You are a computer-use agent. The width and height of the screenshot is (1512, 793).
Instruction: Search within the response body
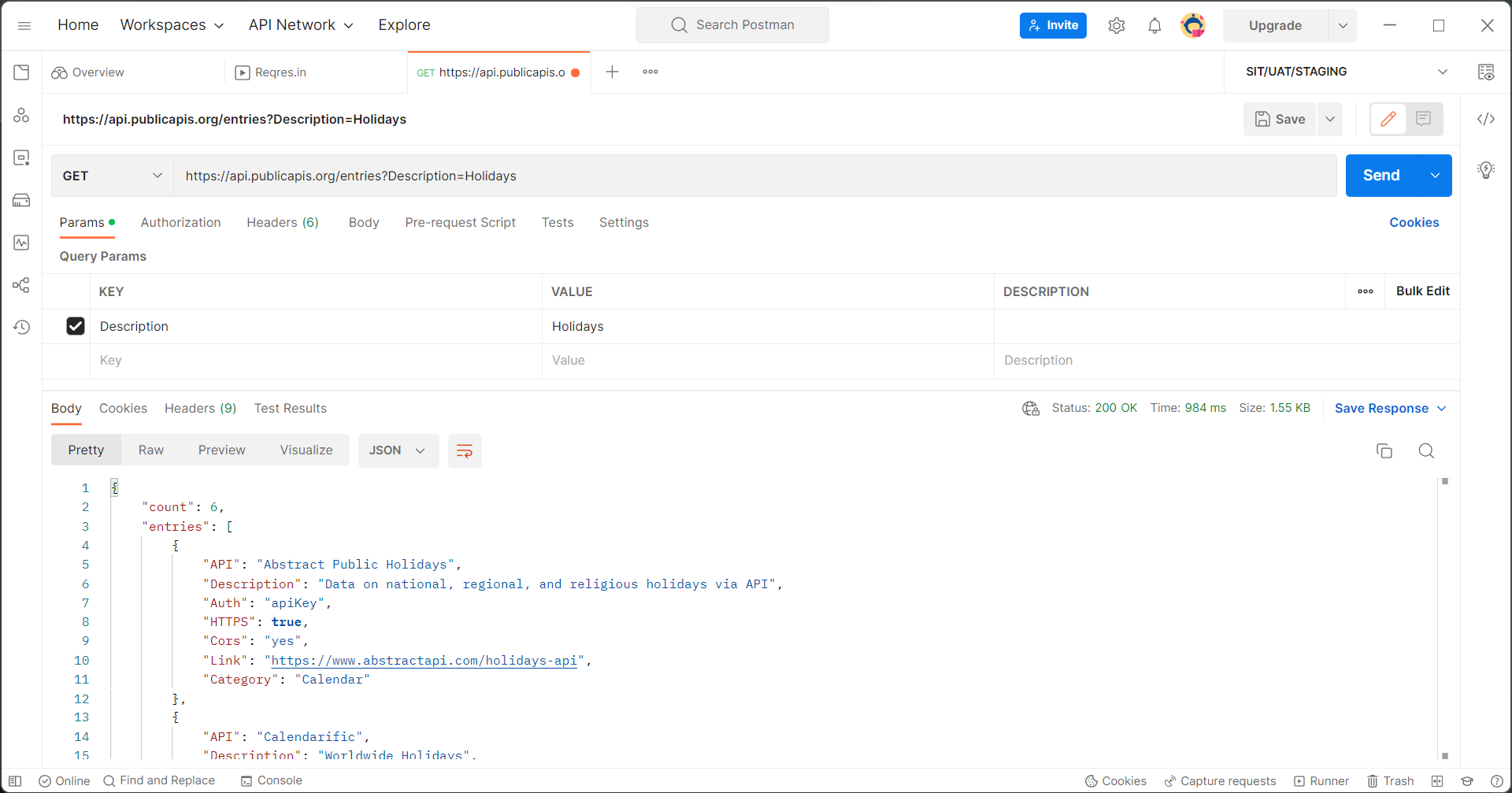1426,450
